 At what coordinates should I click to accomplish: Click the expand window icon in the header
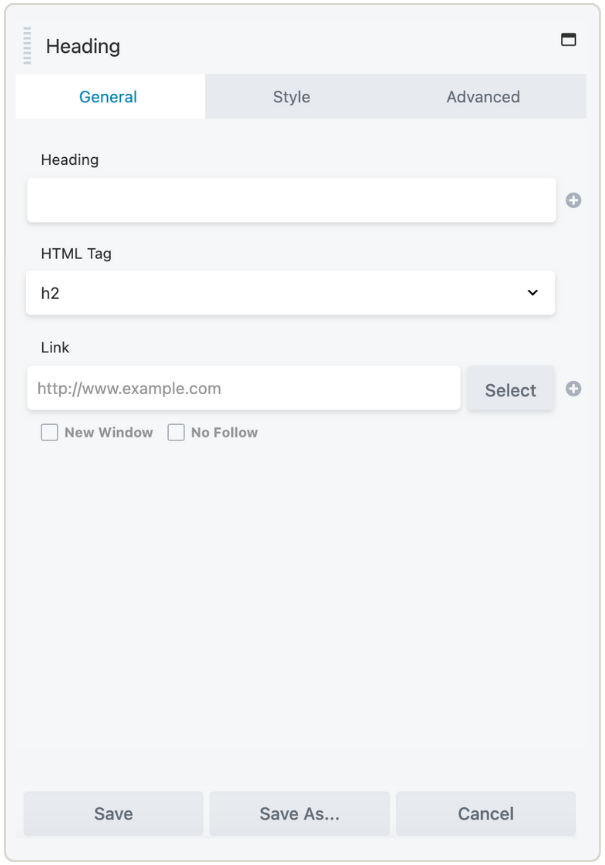566,38
